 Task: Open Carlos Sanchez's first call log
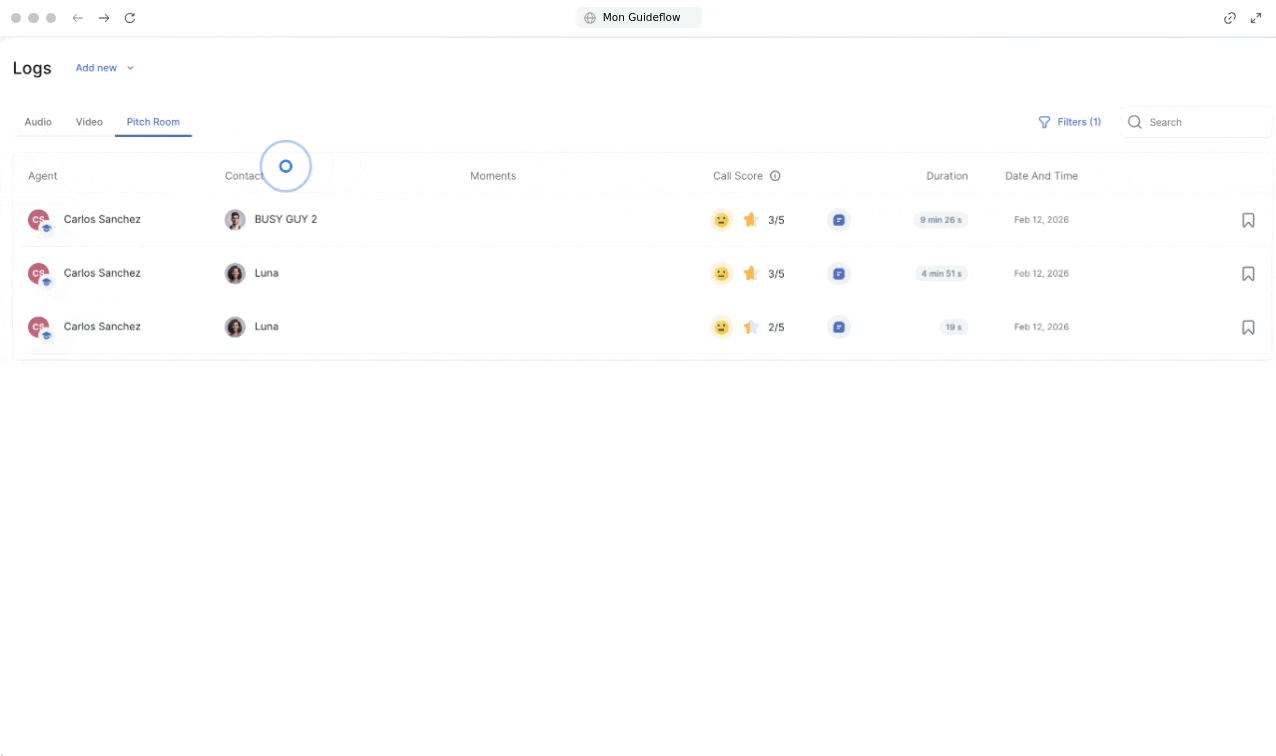[102, 220]
